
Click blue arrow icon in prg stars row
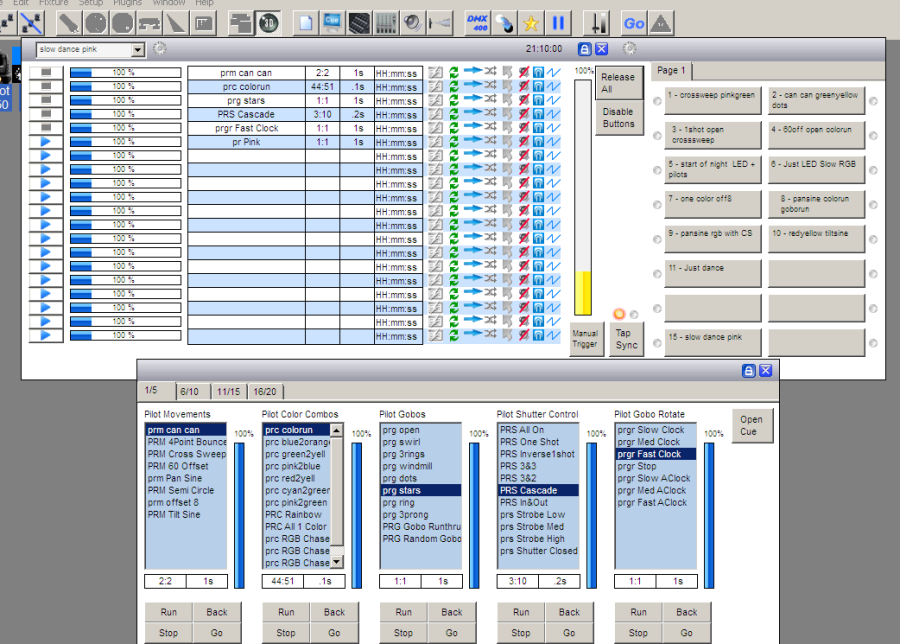[473, 99]
